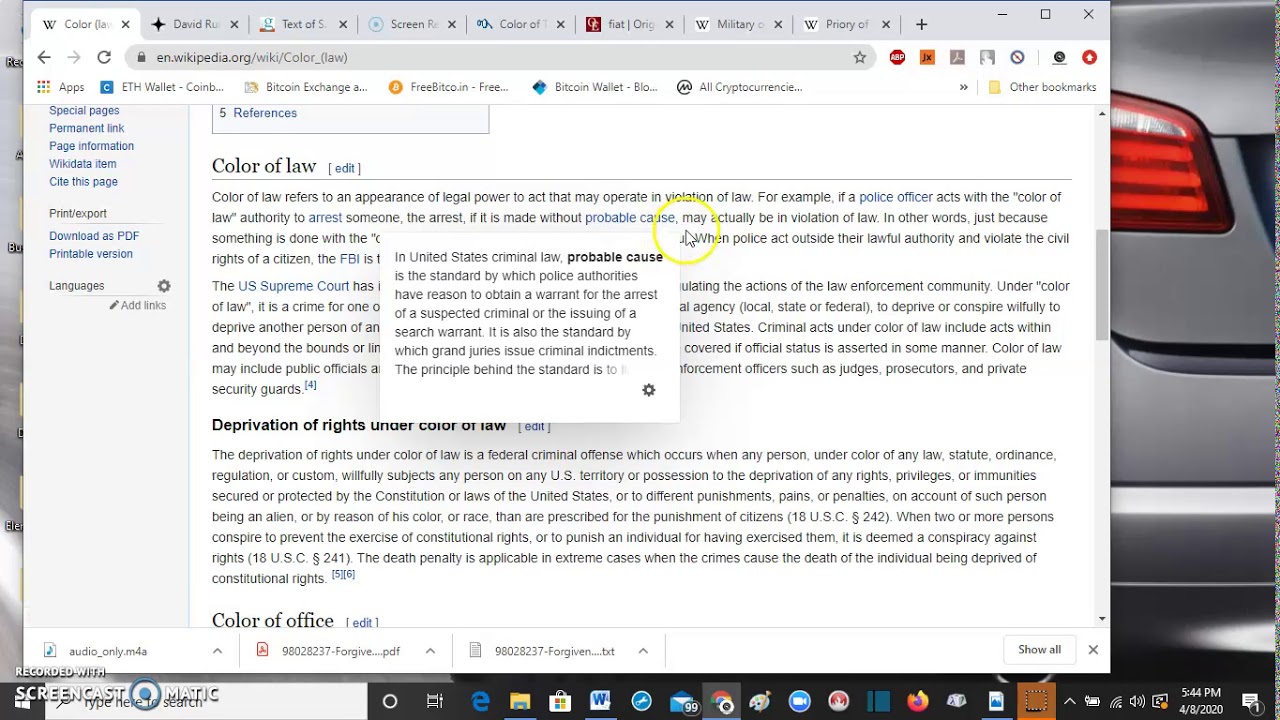Open the orange Jx extension icon
1280x720 pixels.
click(x=927, y=57)
